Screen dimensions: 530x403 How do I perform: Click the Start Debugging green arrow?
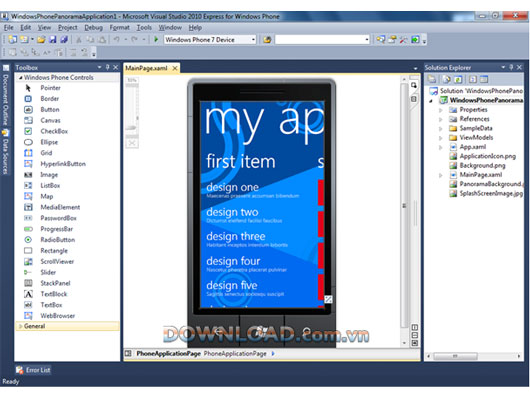[156, 40]
